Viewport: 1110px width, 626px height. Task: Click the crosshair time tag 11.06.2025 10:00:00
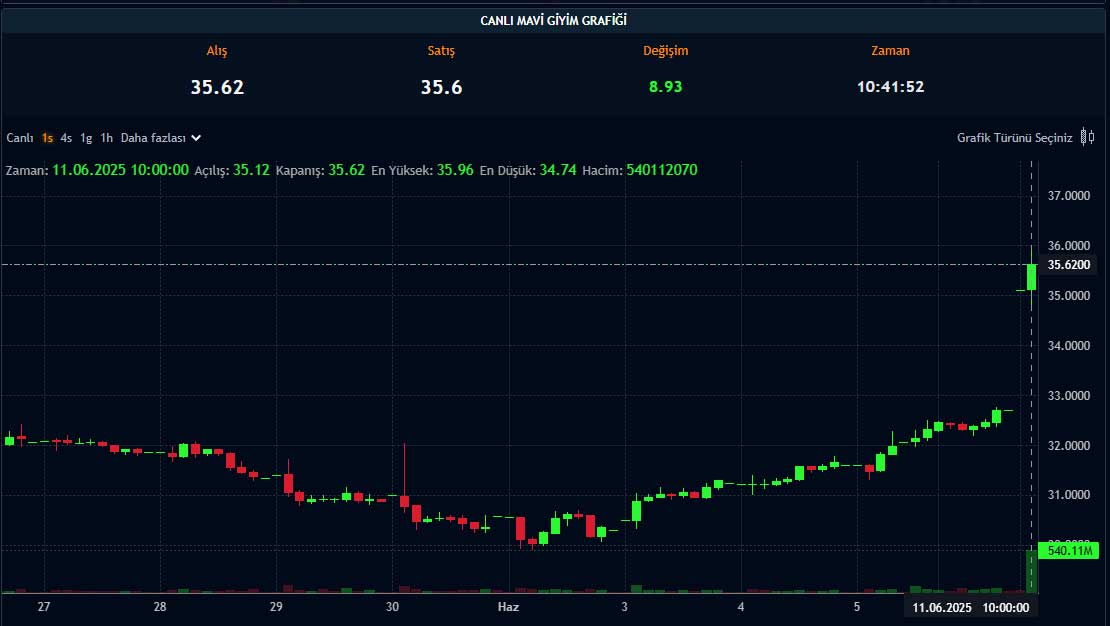[x=971, y=608]
